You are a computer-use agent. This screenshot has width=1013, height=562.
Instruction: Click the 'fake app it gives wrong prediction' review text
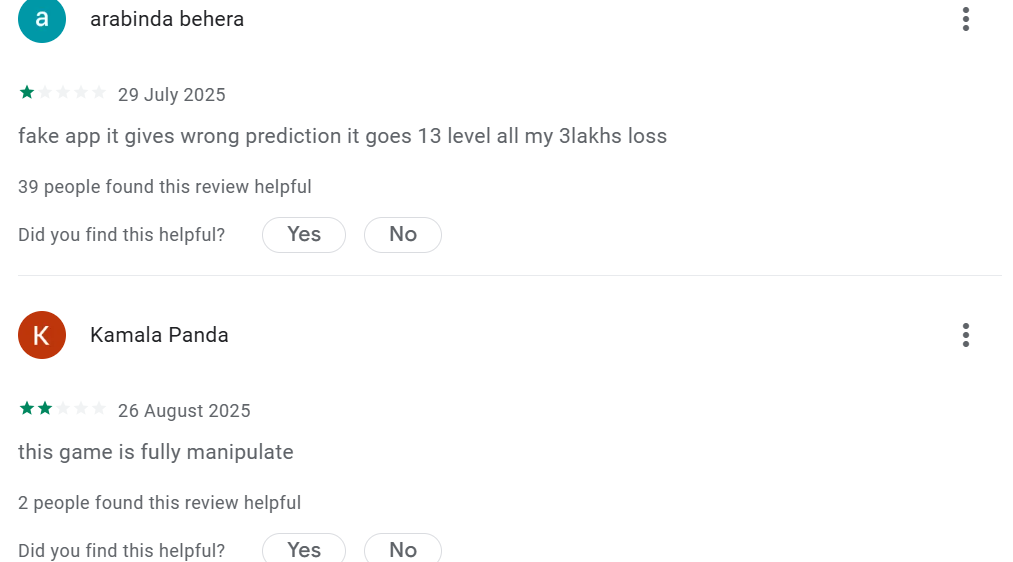[x=342, y=136]
